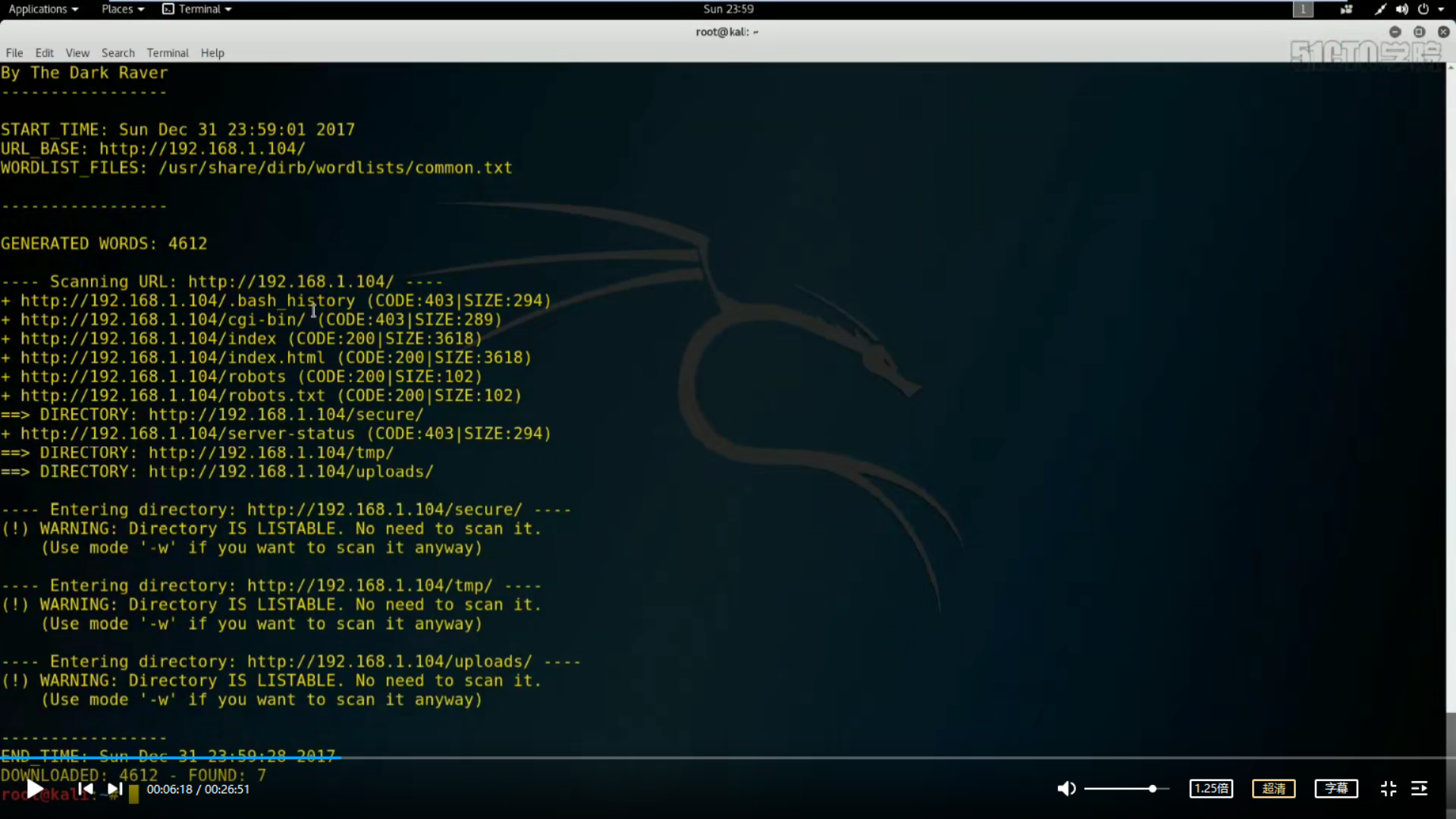
Task: Click the WORDLIST_FILES path line
Action: (x=256, y=168)
